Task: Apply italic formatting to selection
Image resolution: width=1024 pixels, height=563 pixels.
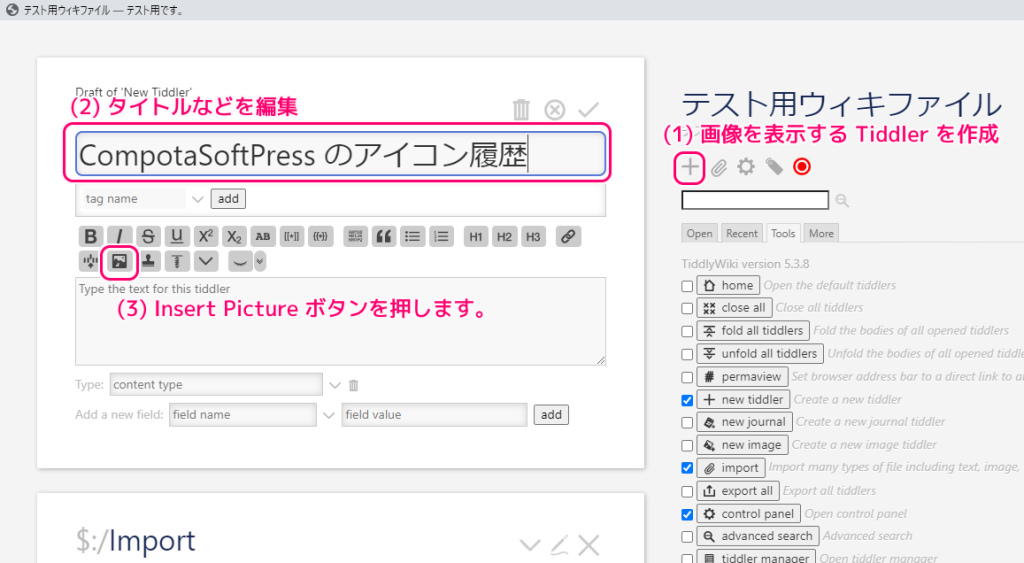Action: click(x=119, y=236)
